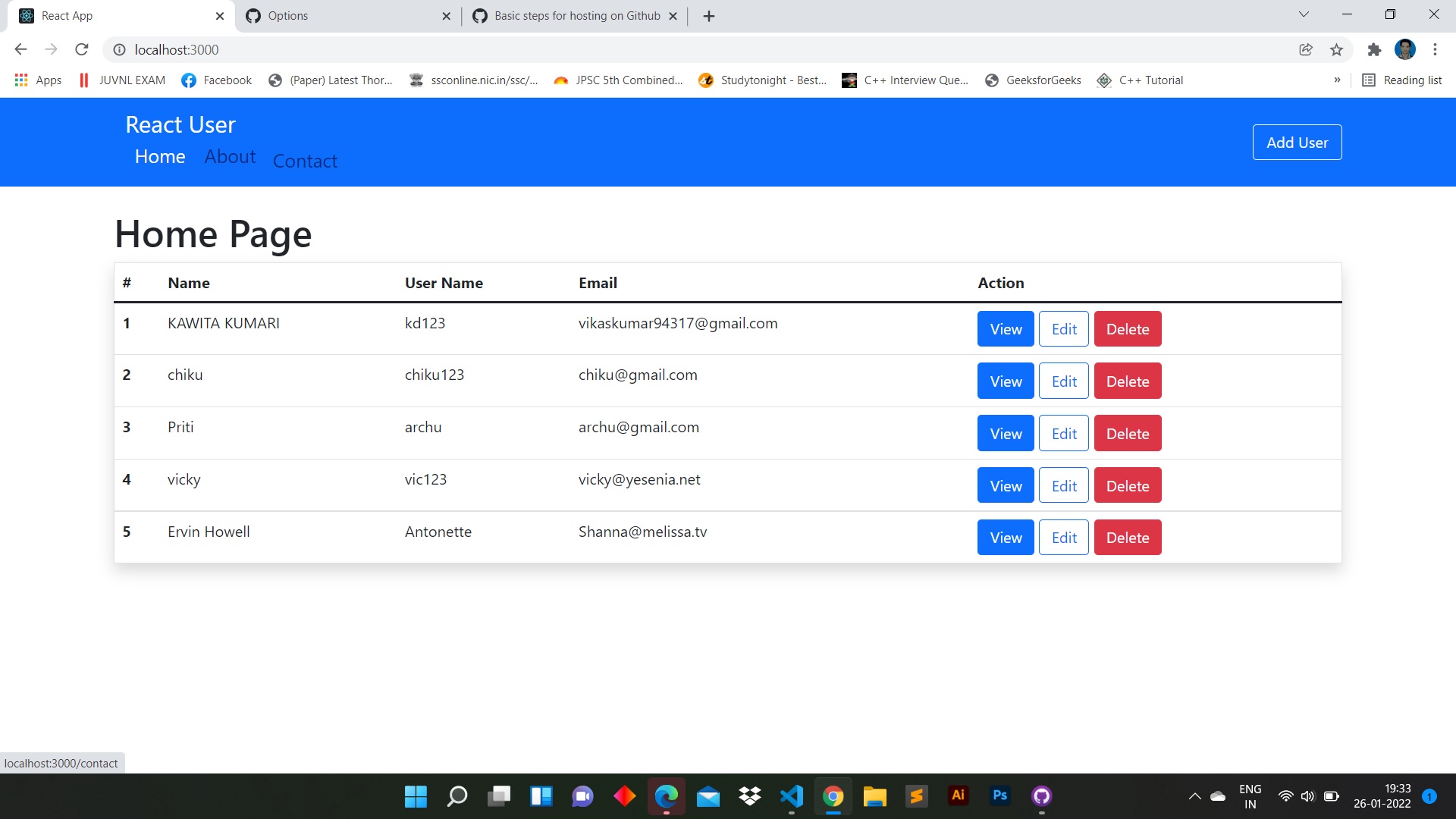Bookmark this page with the star icon
The height and width of the screenshot is (819, 1456).
1336,49
